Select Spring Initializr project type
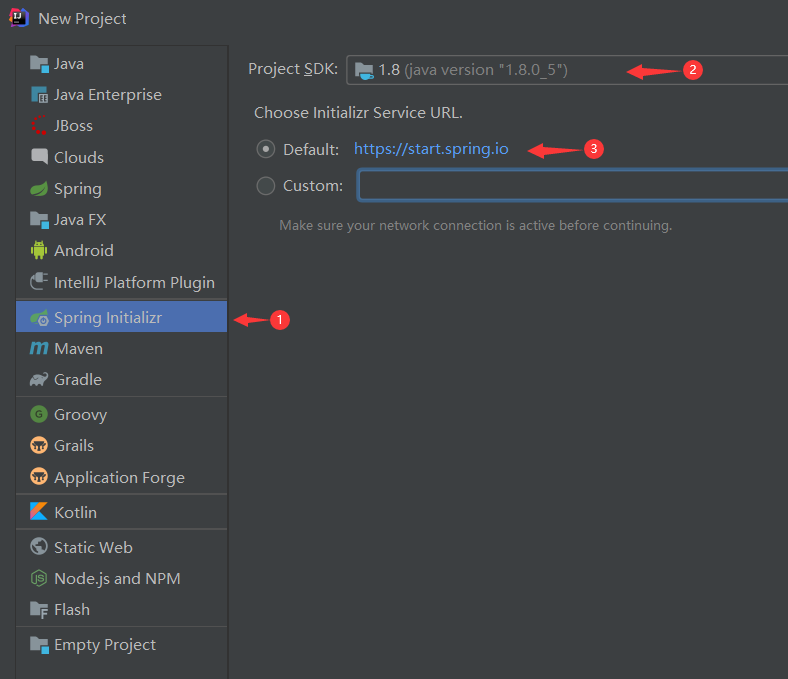 (122, 317)
